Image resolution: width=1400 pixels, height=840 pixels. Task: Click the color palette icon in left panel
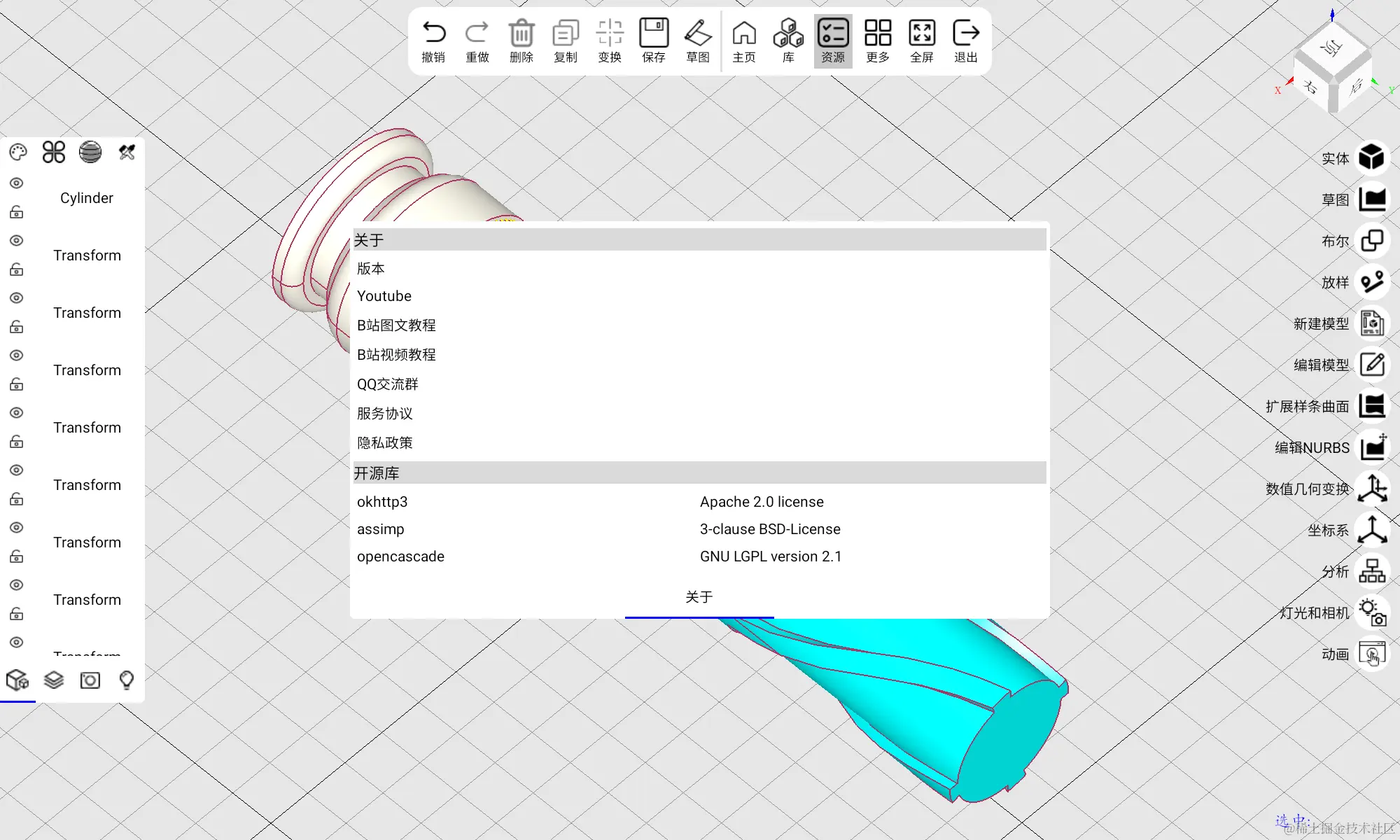pos(18,153)
